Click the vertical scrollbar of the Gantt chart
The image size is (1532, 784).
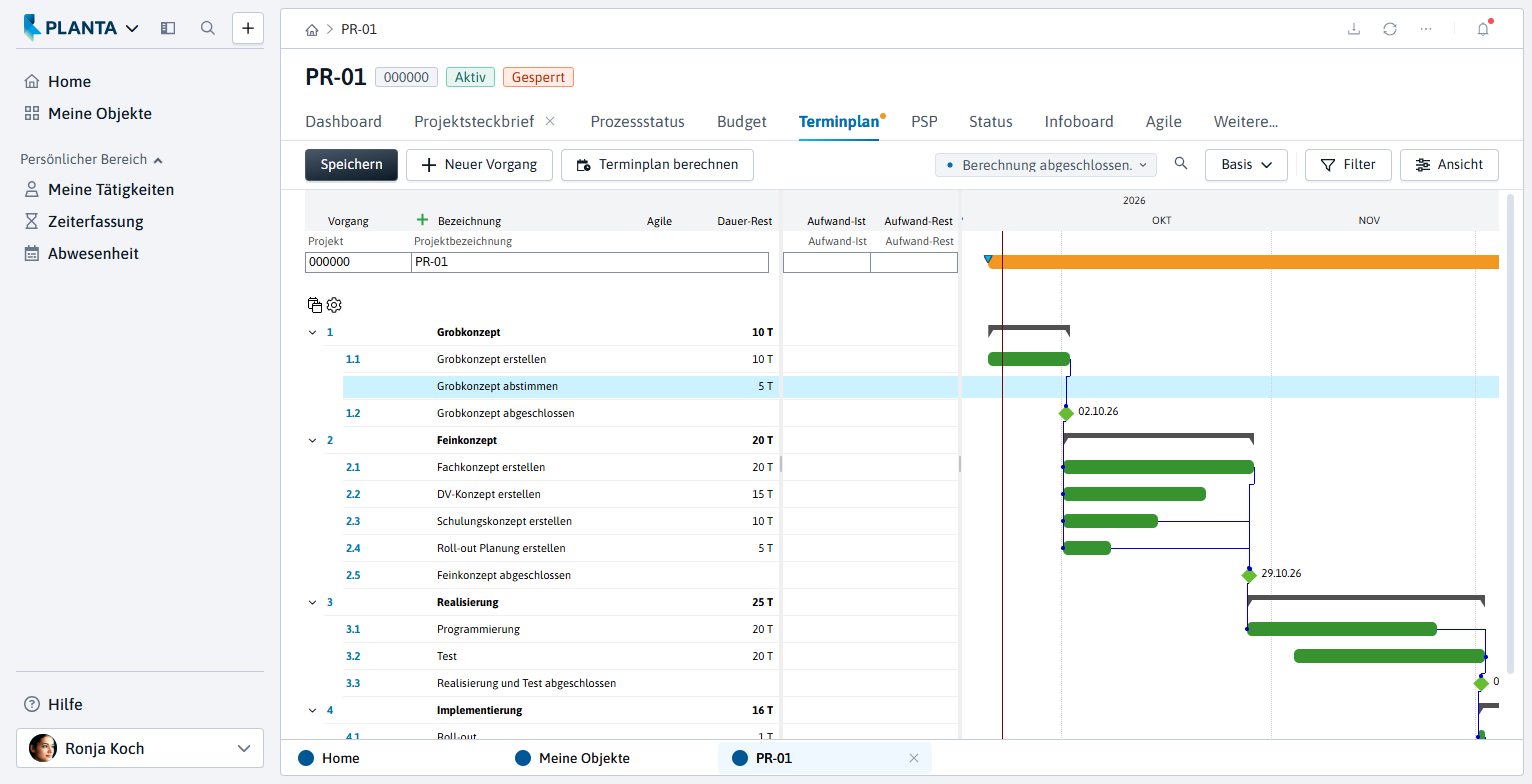(1510, 435)
